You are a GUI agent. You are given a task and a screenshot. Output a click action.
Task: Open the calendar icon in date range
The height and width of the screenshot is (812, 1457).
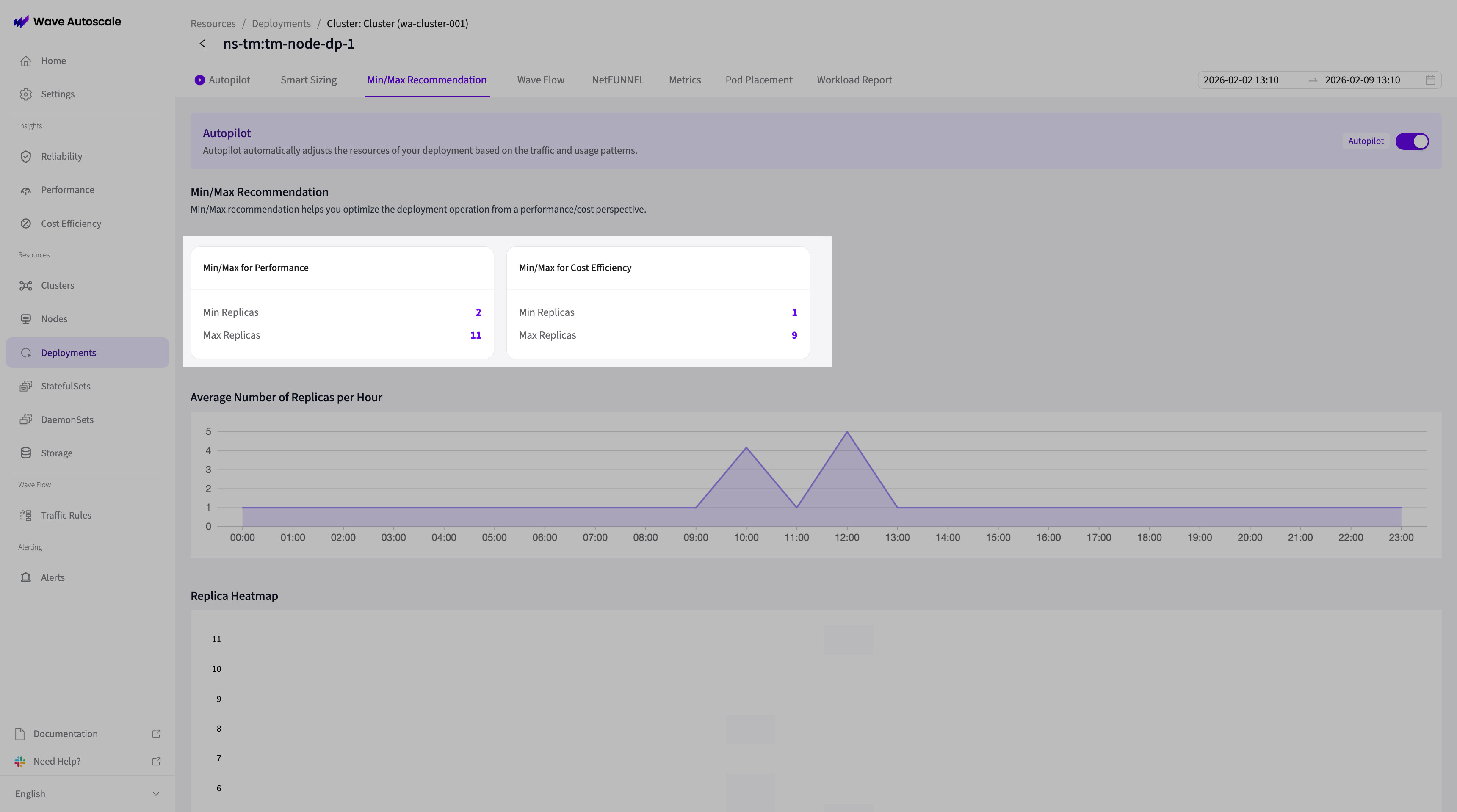tap(1430, 80)
